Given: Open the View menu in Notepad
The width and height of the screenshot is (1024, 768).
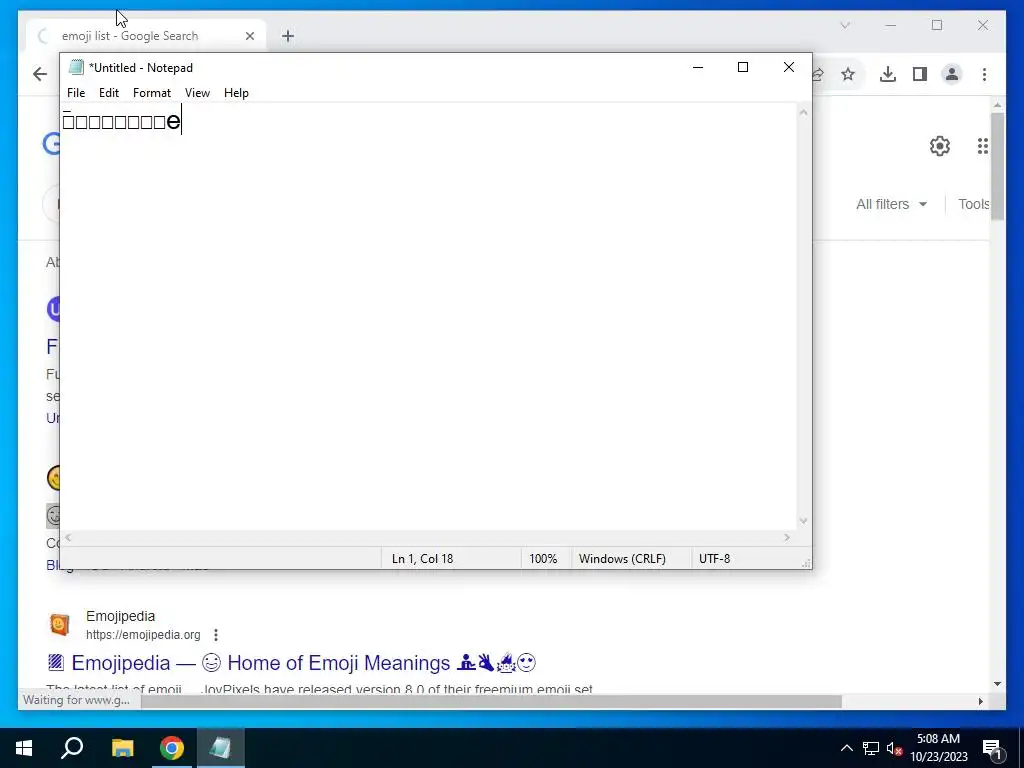Looking at the screenshot, I should tap(197, 93).
